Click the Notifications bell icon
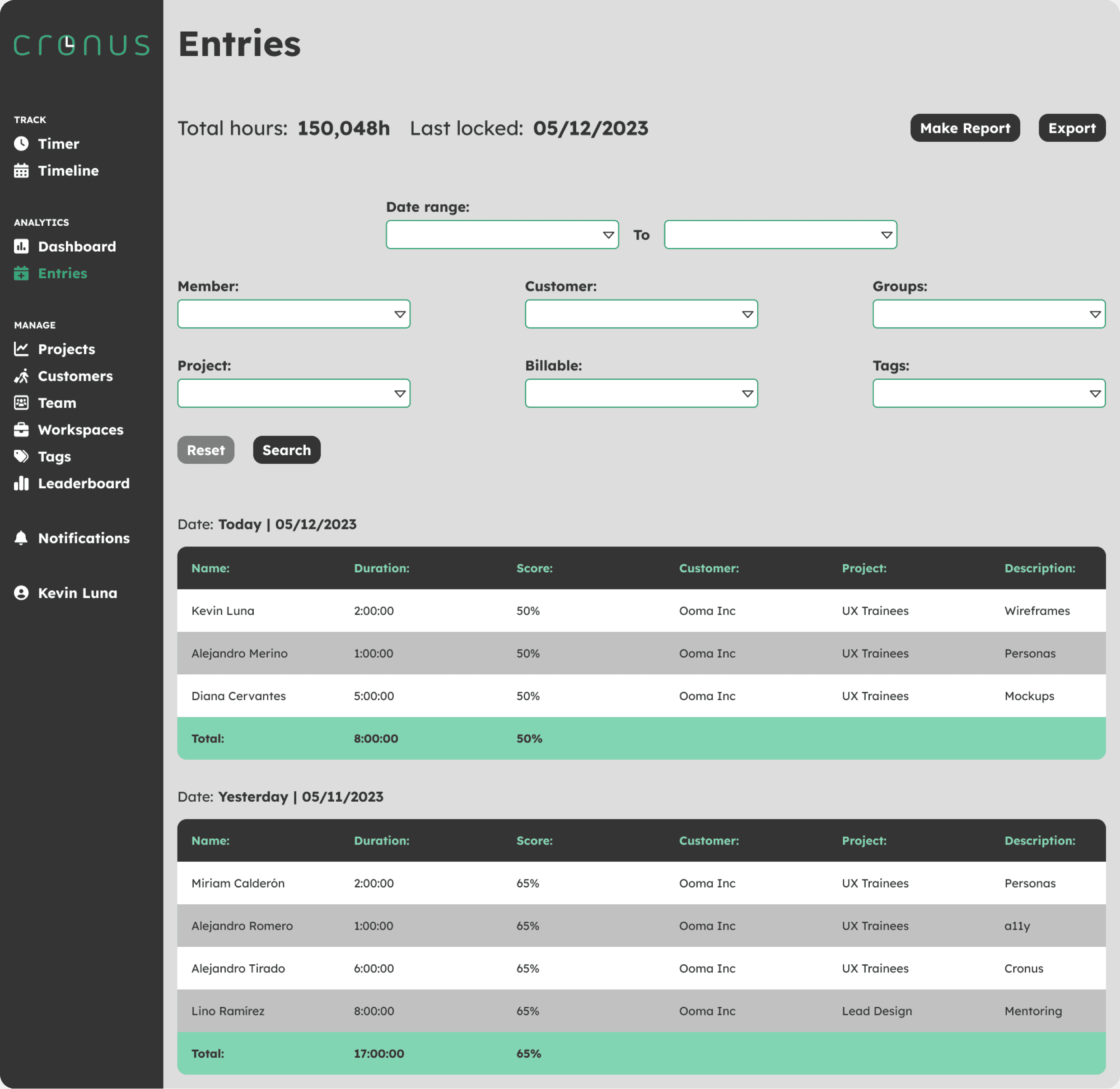 pyautogui.click(x=21, y=538)
